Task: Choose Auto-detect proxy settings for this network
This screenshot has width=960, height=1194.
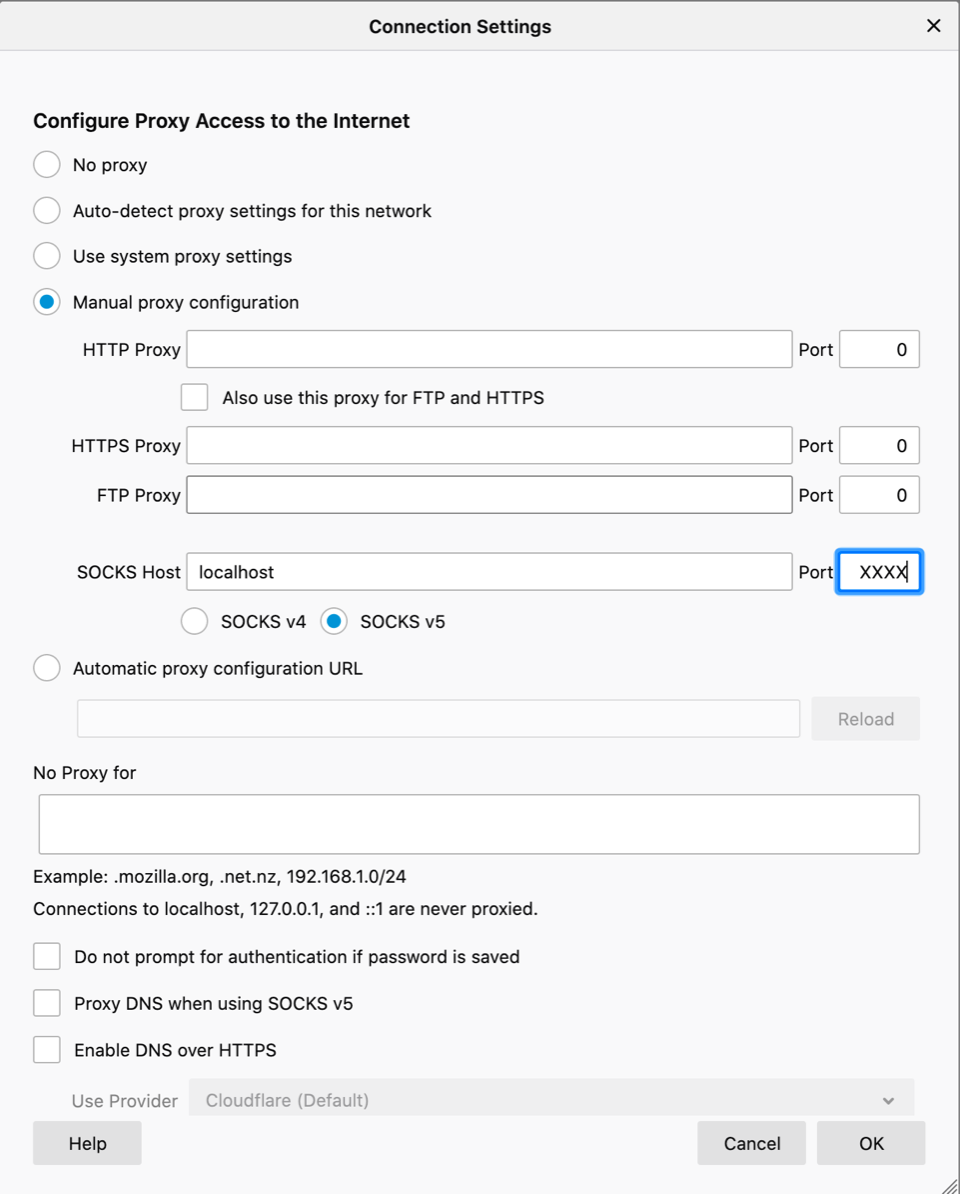Action: [x=47, y=211]
